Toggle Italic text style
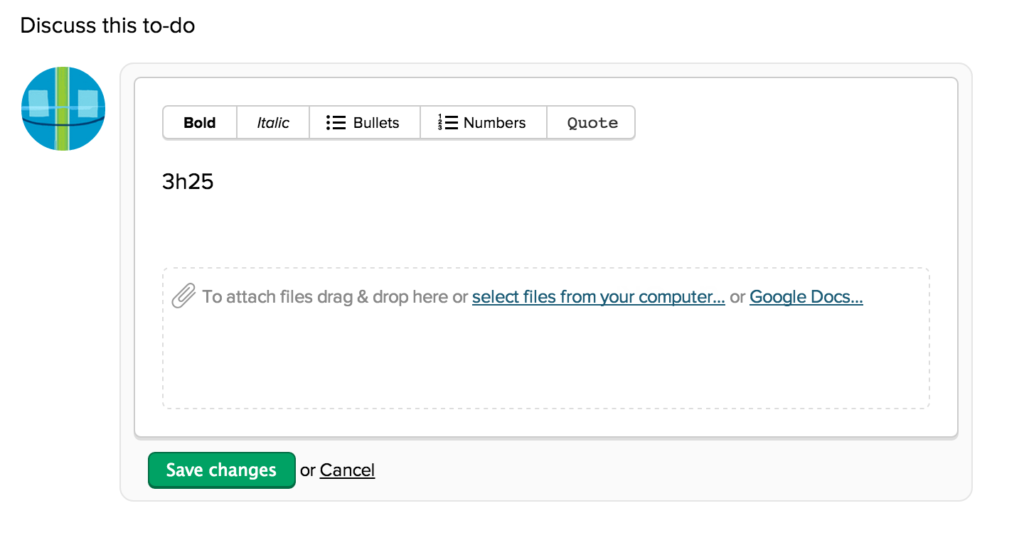Screen dimensions: 1024x540 pyautogui.click(x=273, y=123)
